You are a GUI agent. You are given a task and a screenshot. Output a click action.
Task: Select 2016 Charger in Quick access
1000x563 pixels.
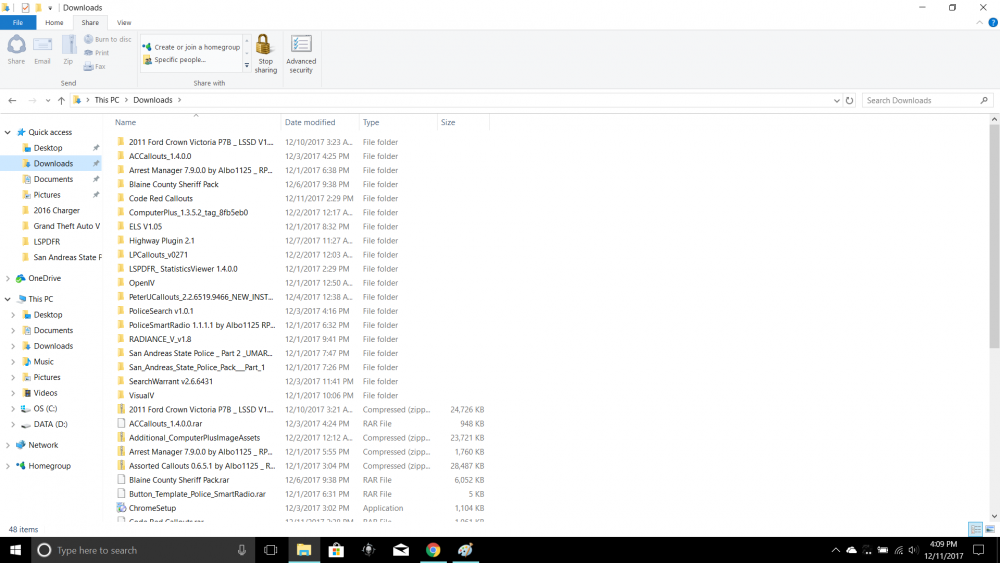coord(56,210)
